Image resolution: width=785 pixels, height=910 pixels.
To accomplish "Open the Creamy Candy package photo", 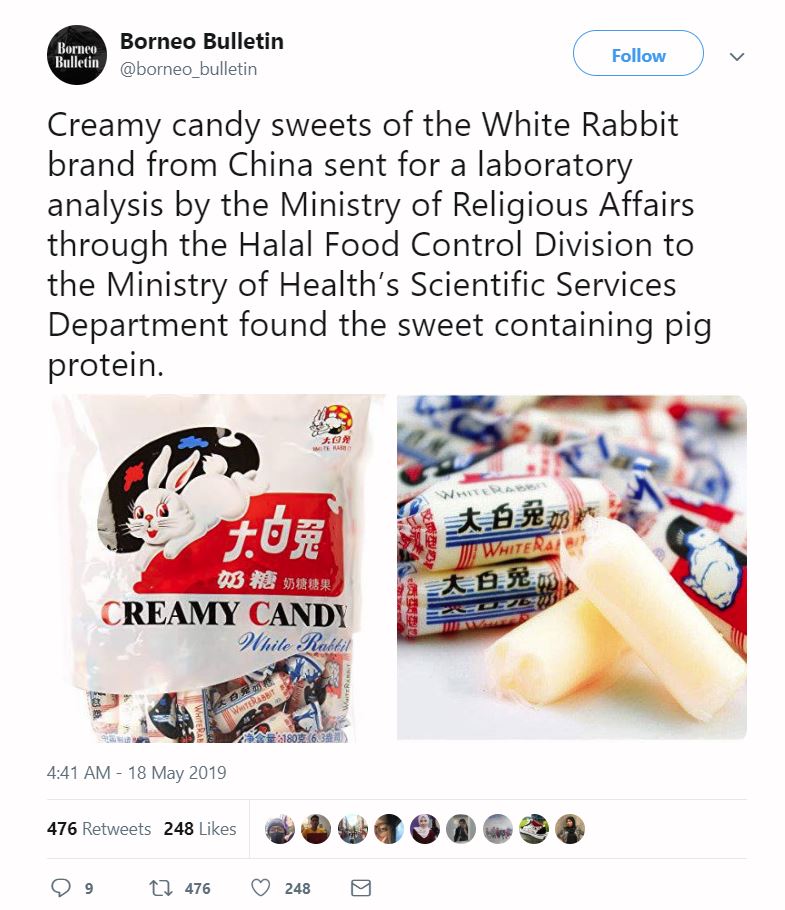I will tap(220, 569).
